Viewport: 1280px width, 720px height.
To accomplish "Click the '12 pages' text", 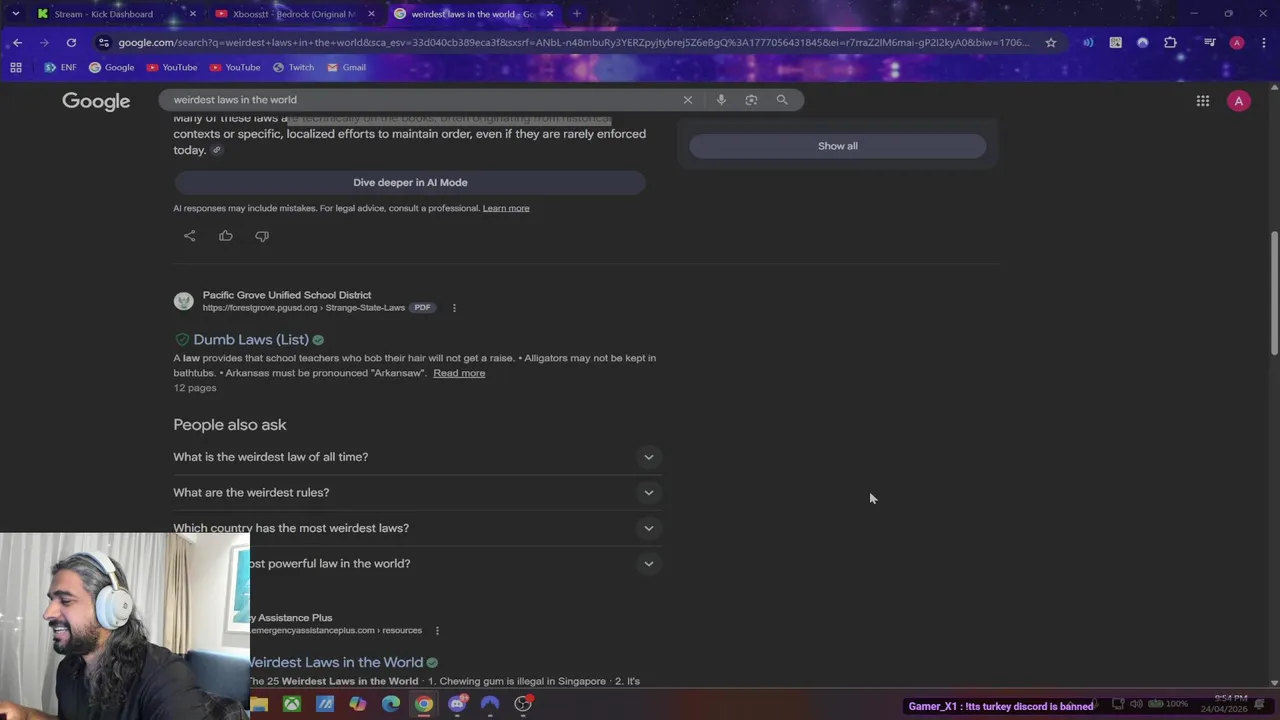I will pyautogui.click(x=195, y=388).
